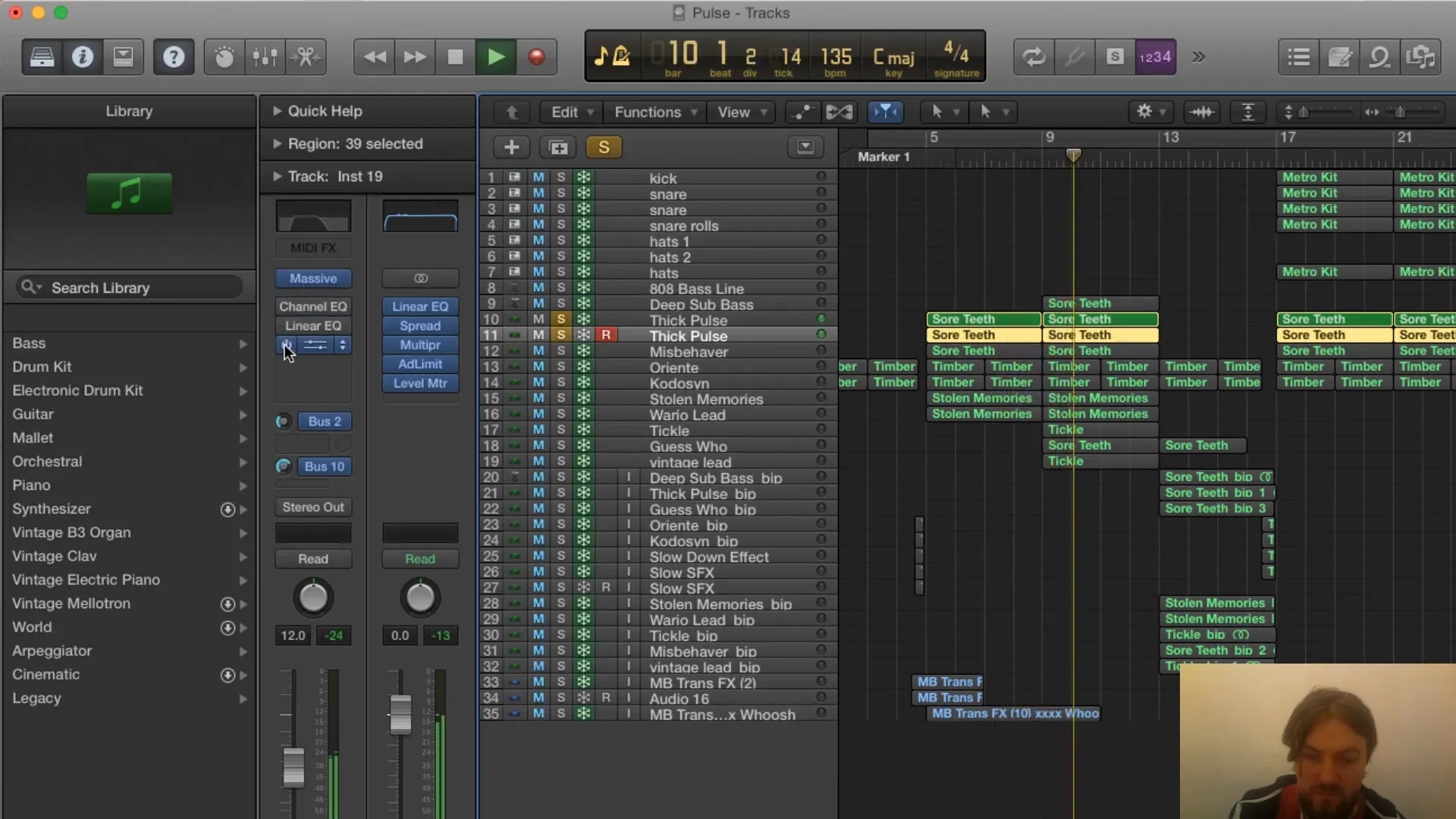Toggle the Tuner button
The width and height of the screenshot is (1456, 819).
1075,57
